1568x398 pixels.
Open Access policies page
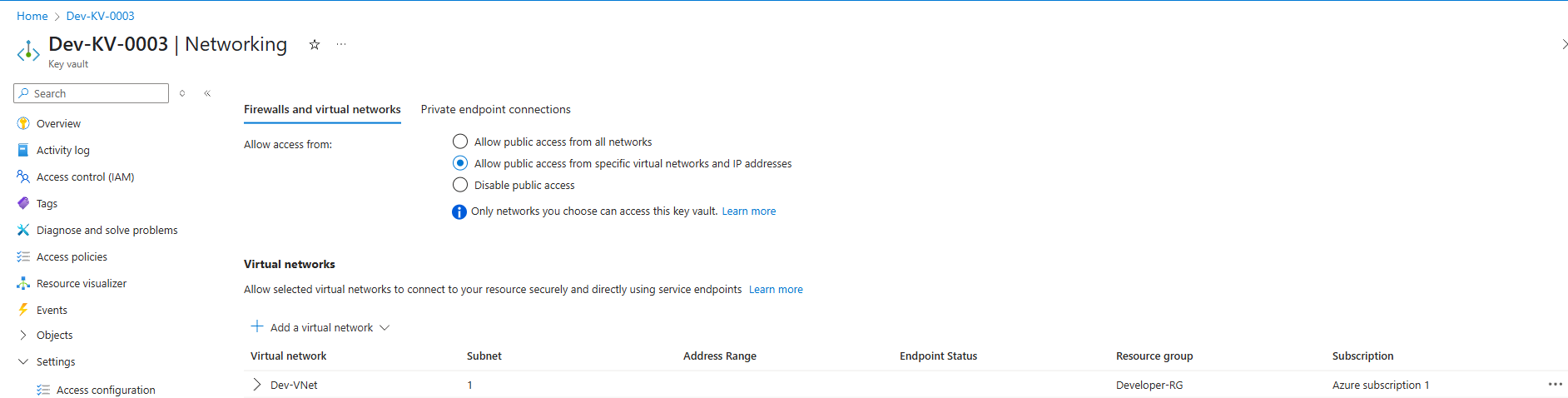click(72, 256)
